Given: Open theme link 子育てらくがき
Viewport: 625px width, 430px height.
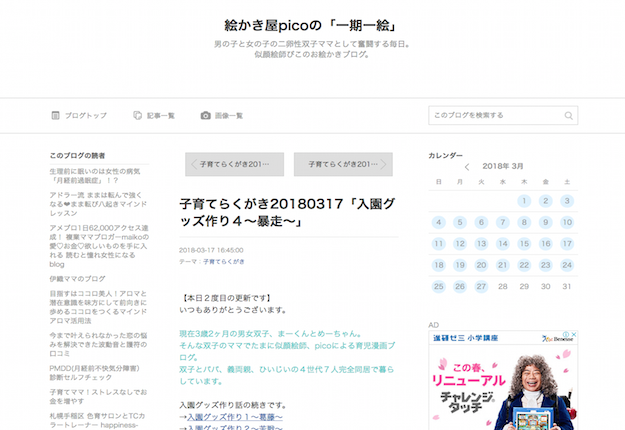Looking at the screenshot, I should click(224, 261).
